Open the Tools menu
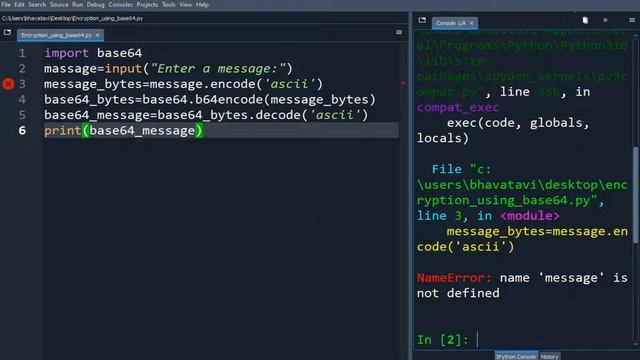The height and width of the screenshot is (360, 640). pos(169,4)
